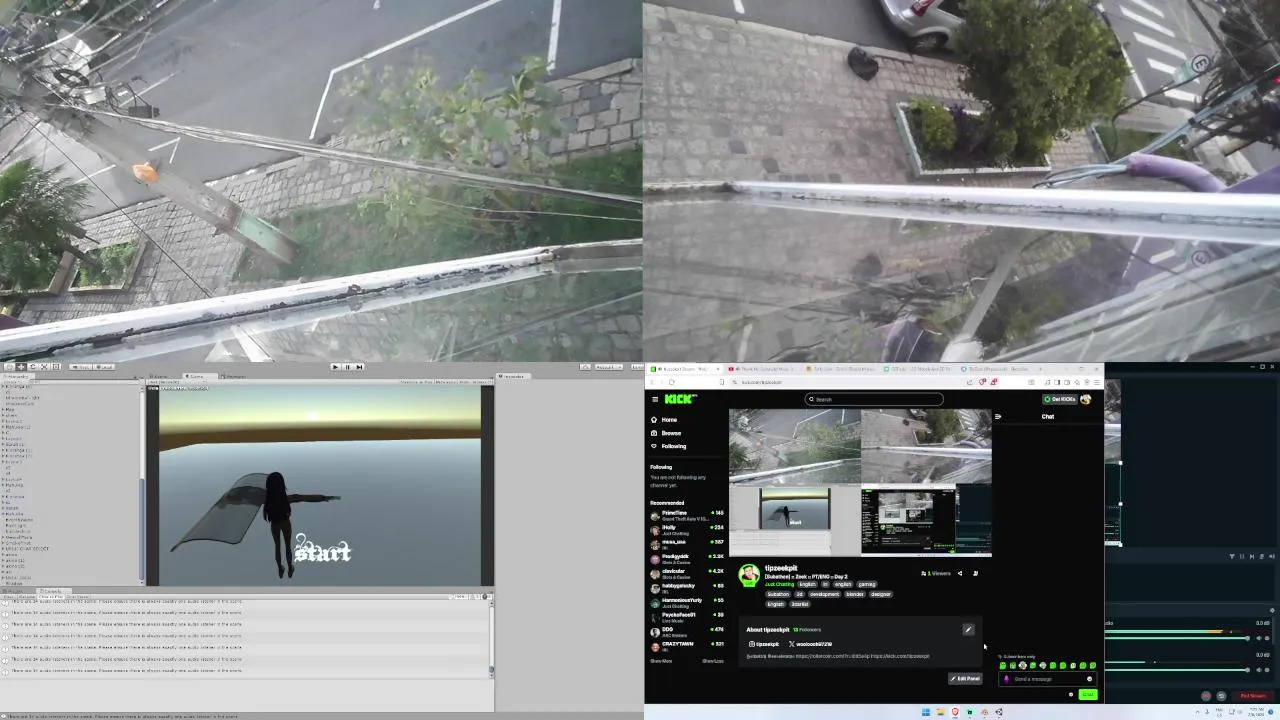The image size is (1280, 720).
Task: Open Brave browser from the taskbar
Action: tap(955, 712)
